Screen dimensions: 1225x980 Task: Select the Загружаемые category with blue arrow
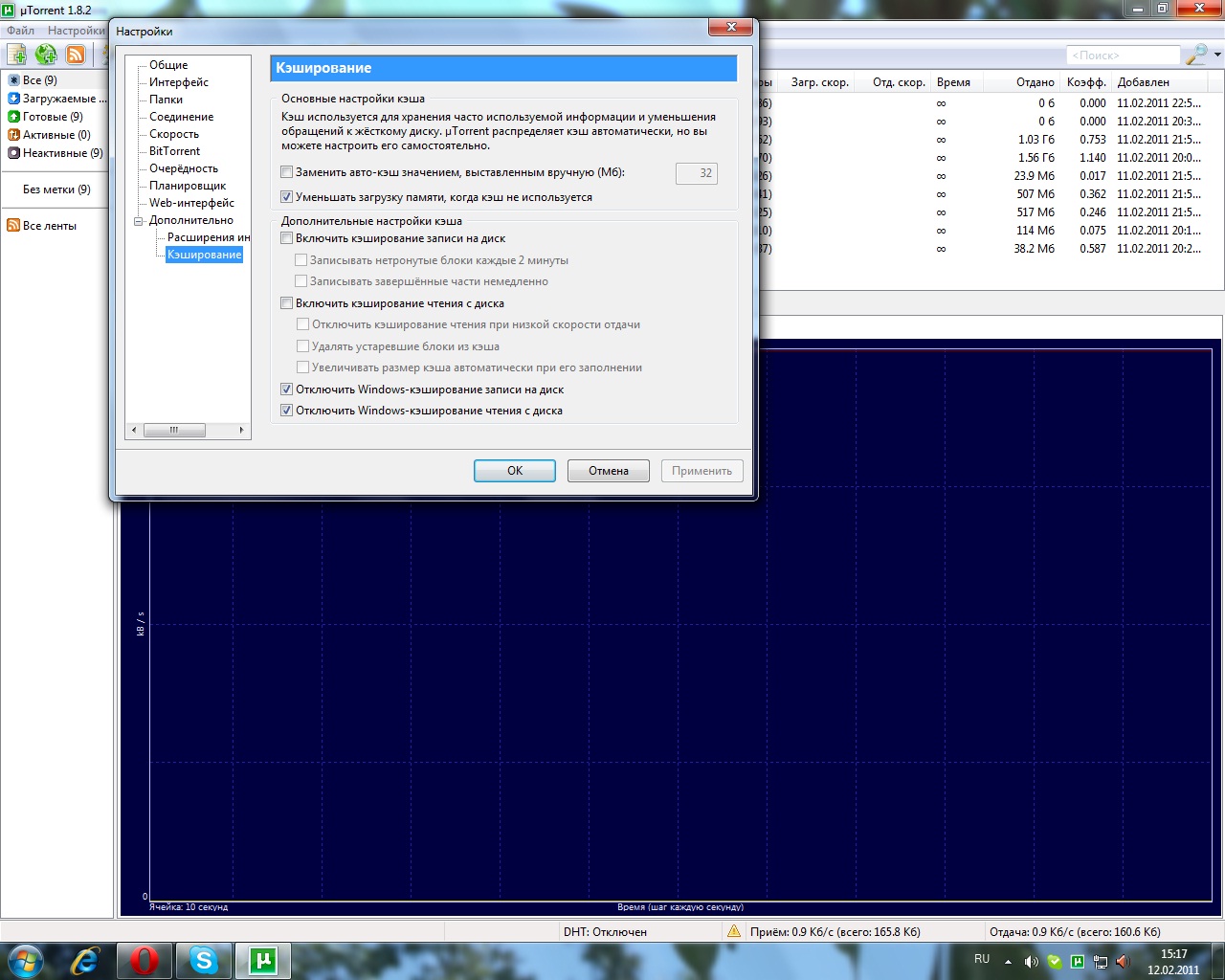57,99
